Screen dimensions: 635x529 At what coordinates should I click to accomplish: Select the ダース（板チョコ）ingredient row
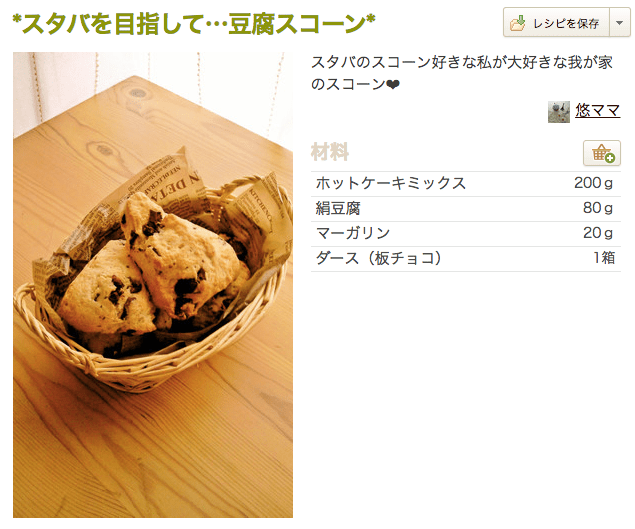[466, 258]
